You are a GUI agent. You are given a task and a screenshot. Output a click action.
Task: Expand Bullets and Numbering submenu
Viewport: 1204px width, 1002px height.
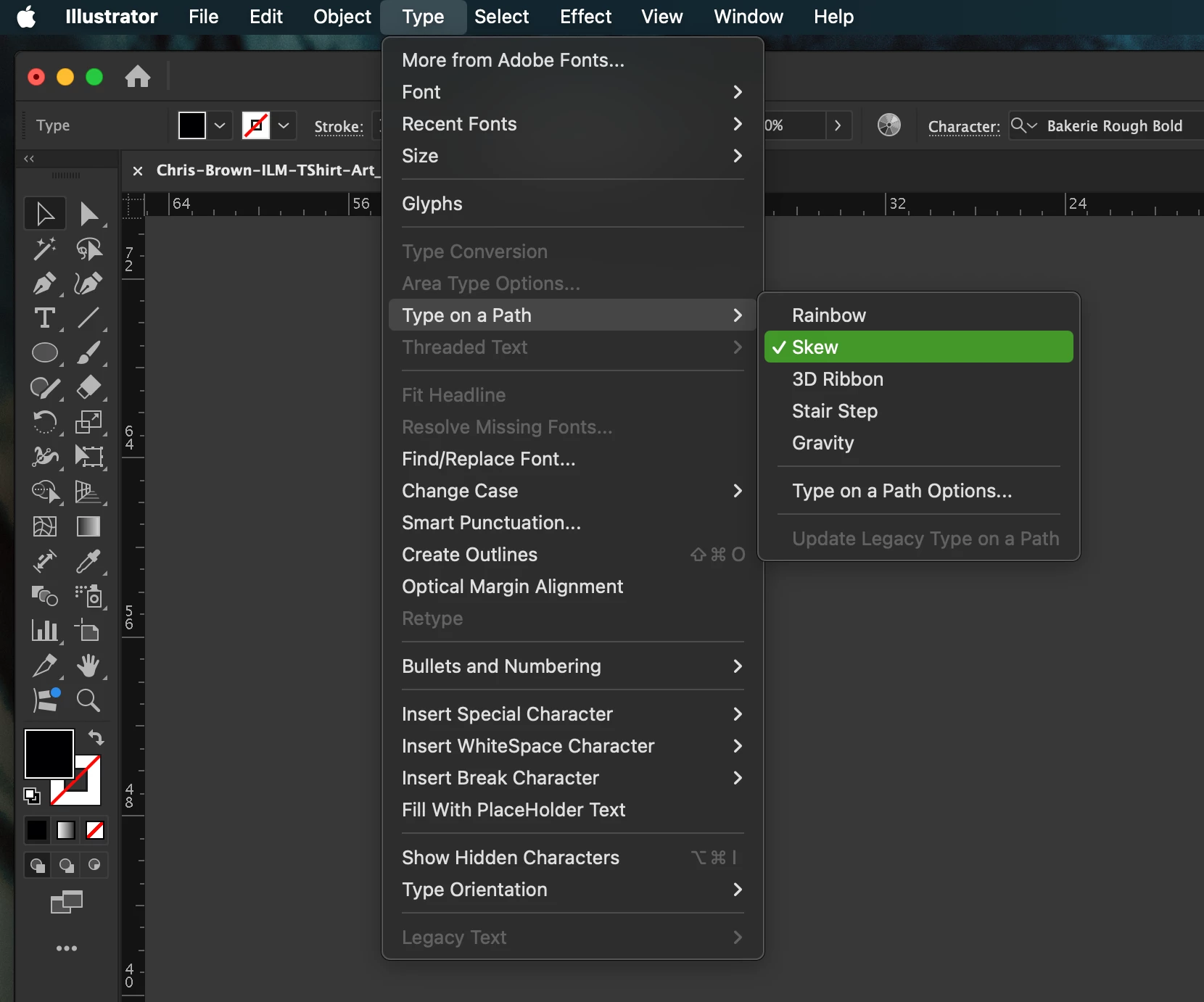[x=573, y=666]
